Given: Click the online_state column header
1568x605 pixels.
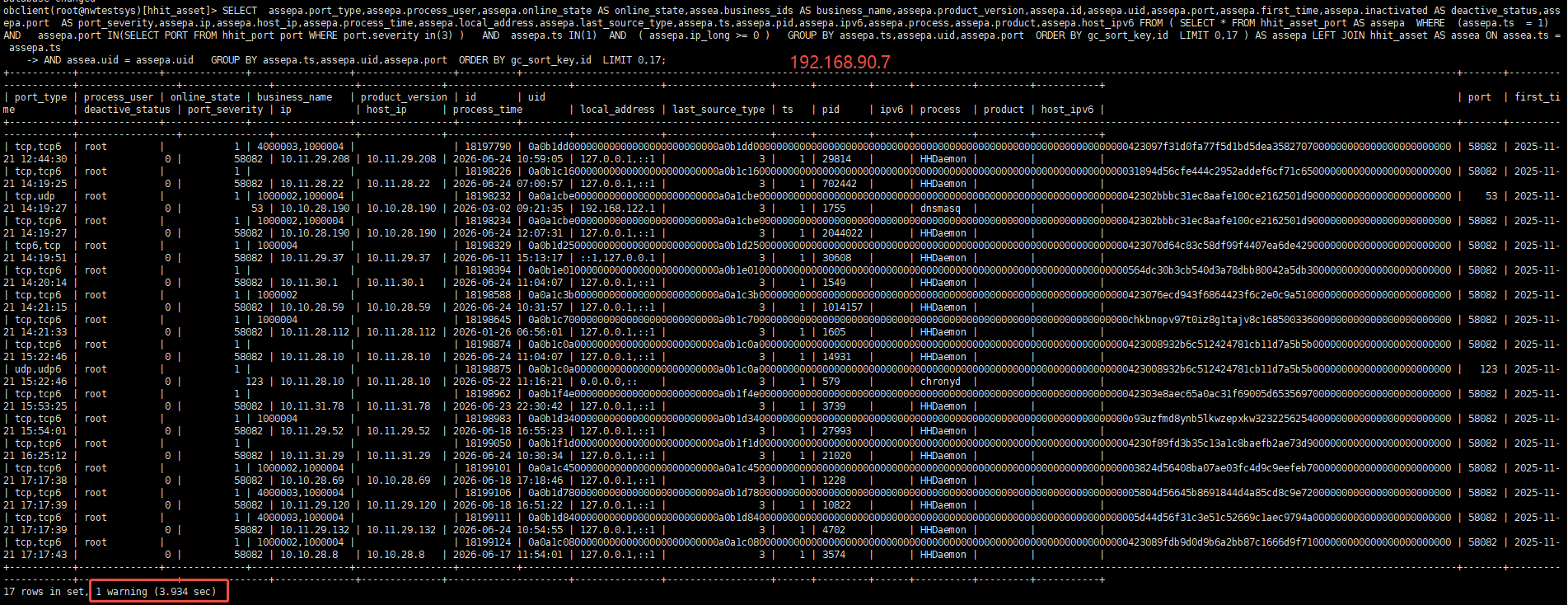Looking at the screenshot, I should point(205,97).
